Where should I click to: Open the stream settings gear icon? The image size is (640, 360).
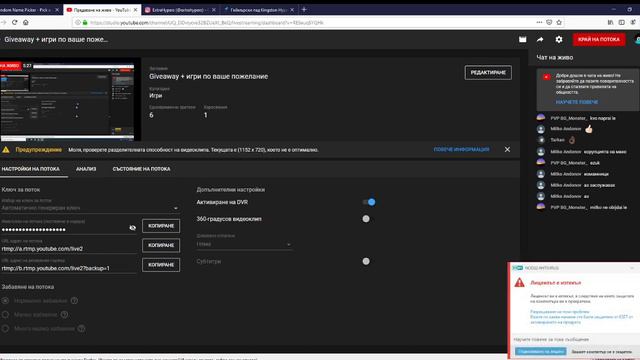click(559, 40)
